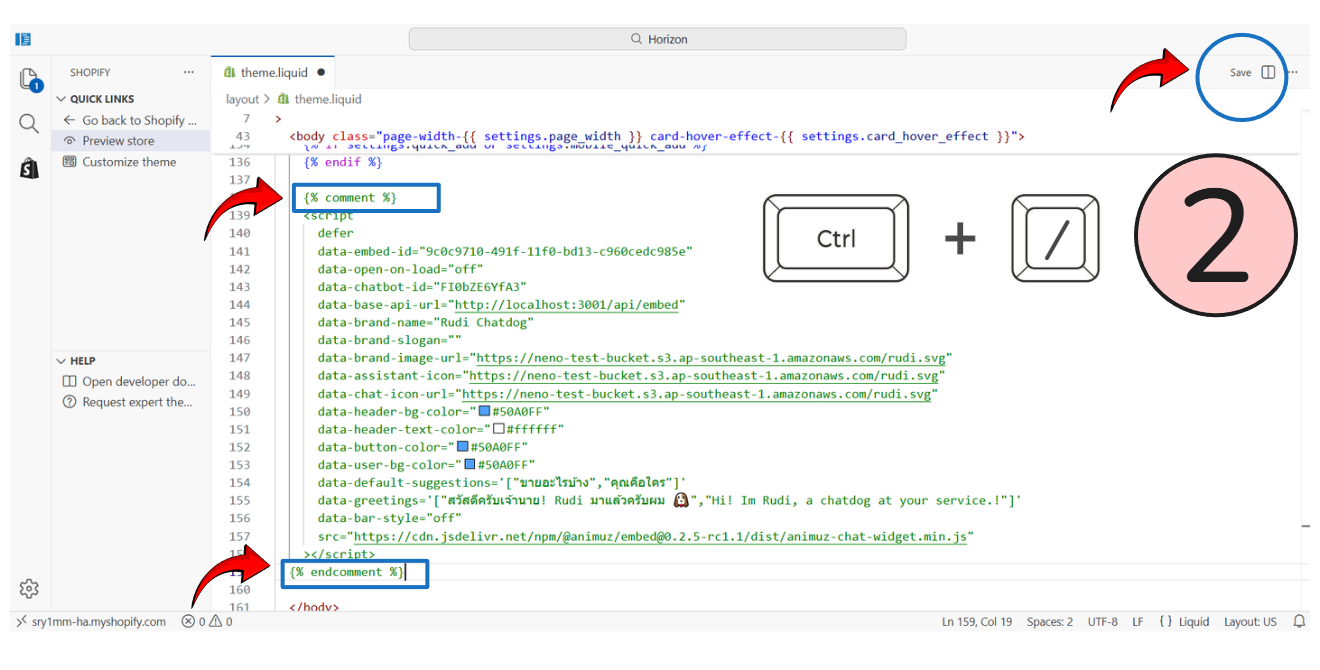Open the Shopify bag icon in activity bar

click(x=29, y=168)
